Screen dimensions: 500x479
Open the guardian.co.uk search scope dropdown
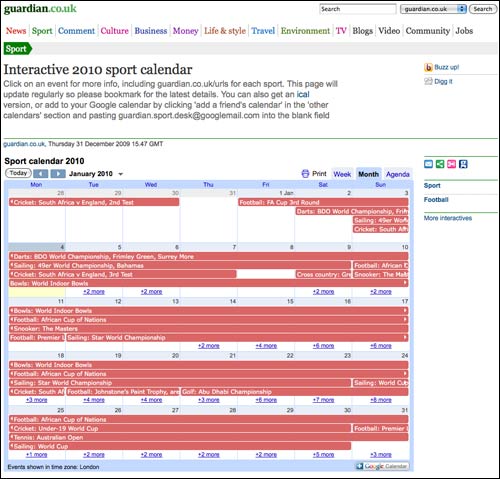point(433,9)
